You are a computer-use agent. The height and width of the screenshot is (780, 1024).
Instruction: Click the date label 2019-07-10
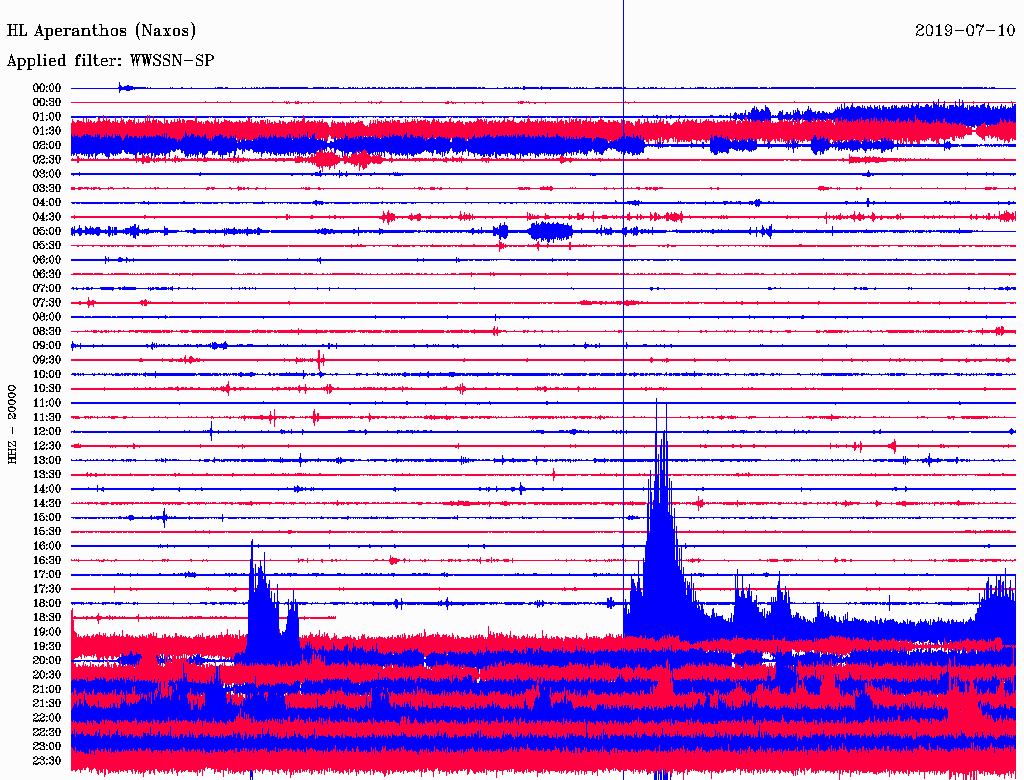click(965, 30)
